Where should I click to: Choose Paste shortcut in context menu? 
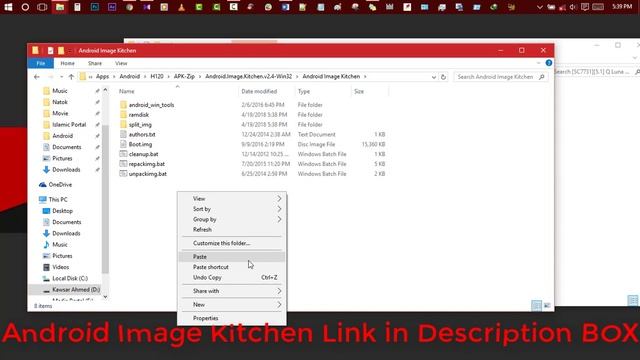(x=232, y=267)
